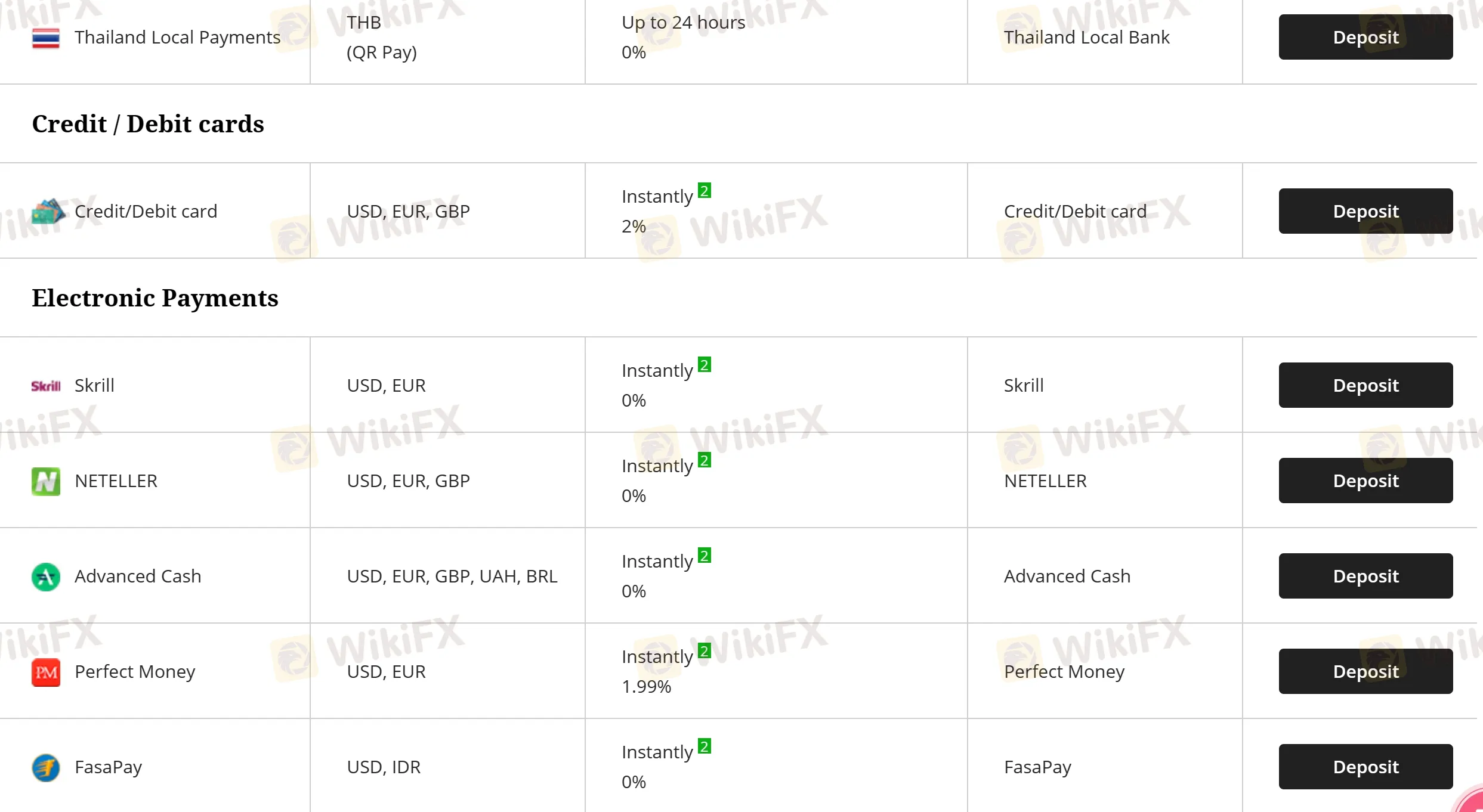Screen dimensions: 1483x812
Task: Select Deposit in the FasaPay row
Action: (1365, 767)
